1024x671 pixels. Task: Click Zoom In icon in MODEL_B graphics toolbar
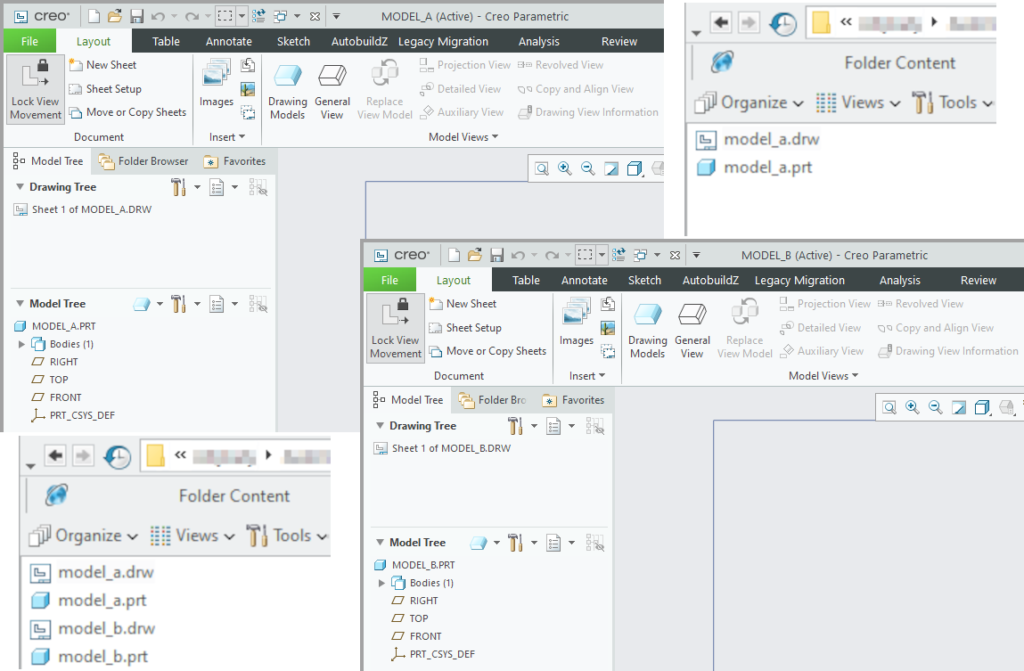coord(912,408)
